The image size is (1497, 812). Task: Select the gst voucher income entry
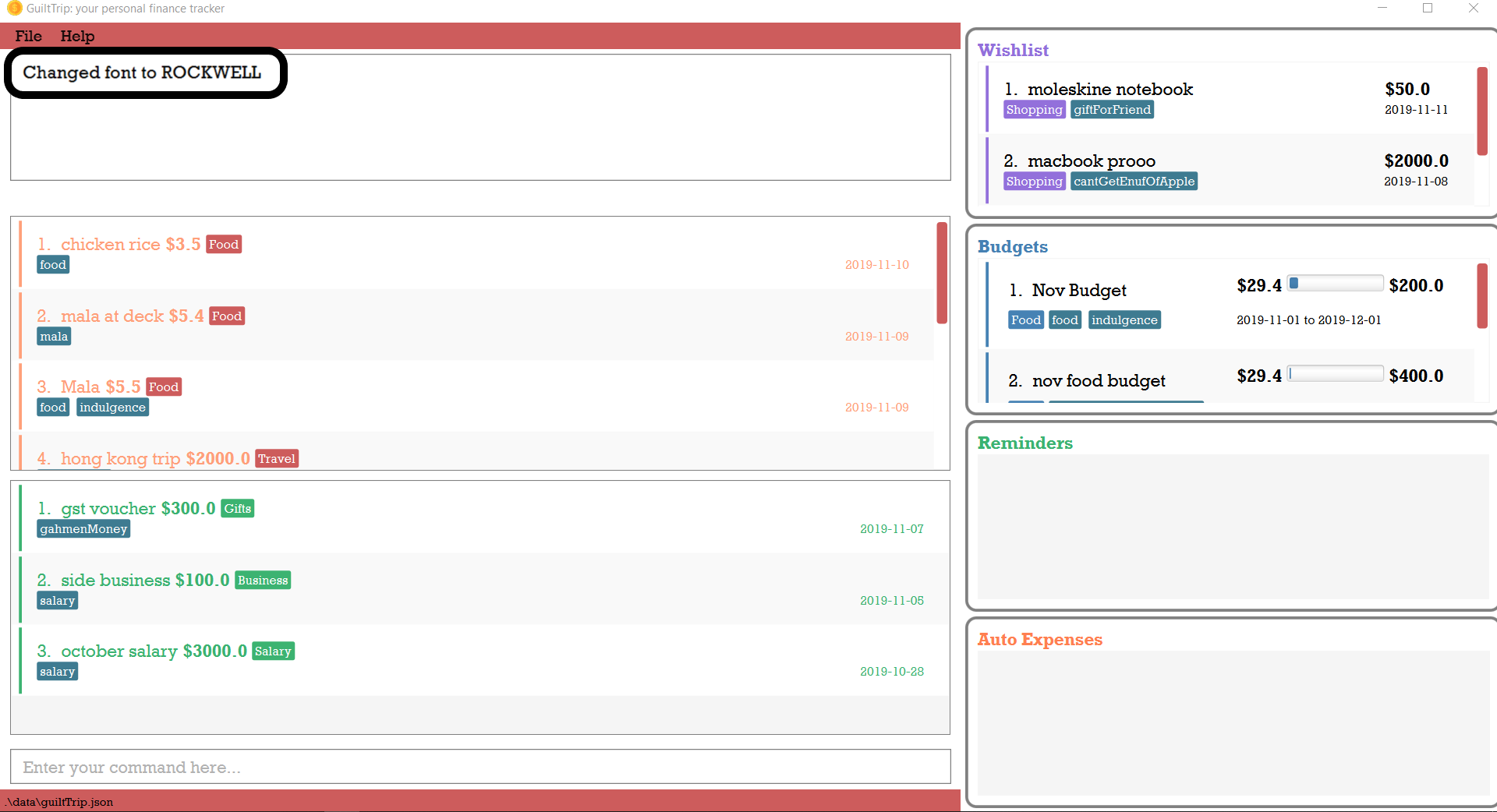pos(483,517)
